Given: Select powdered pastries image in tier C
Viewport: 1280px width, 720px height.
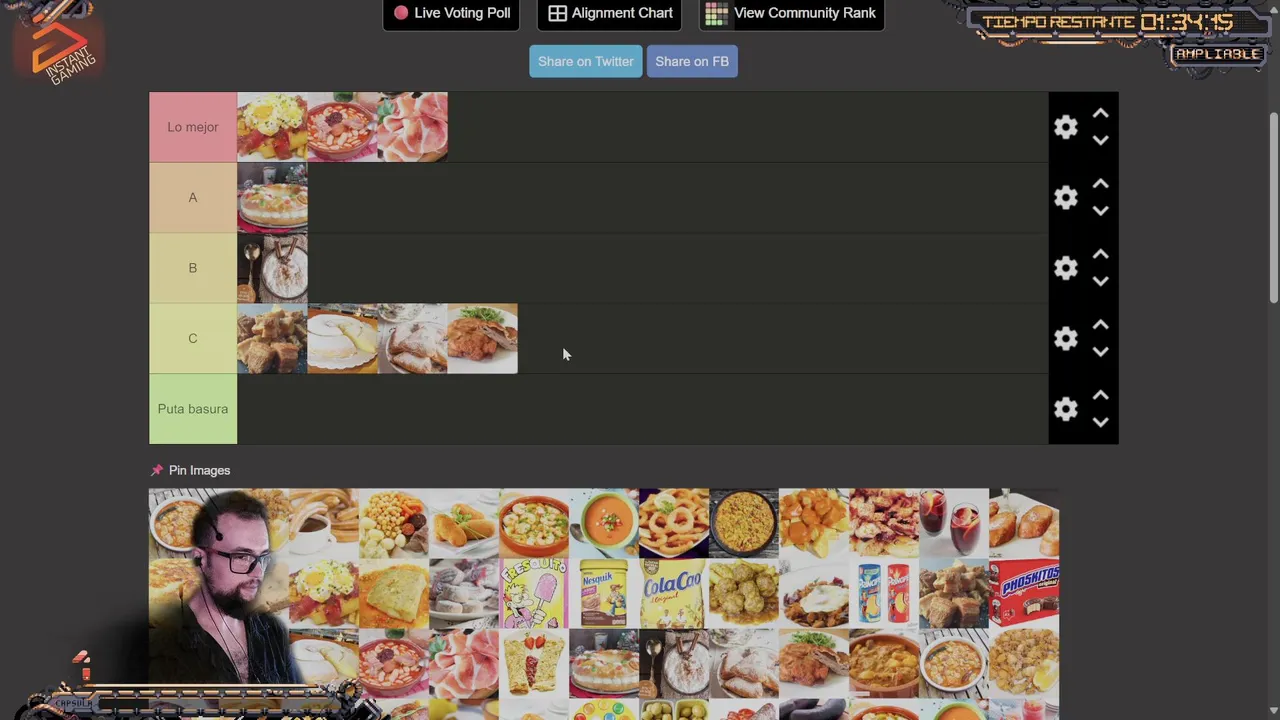Looking at the screenshot, I should point(412,339).
